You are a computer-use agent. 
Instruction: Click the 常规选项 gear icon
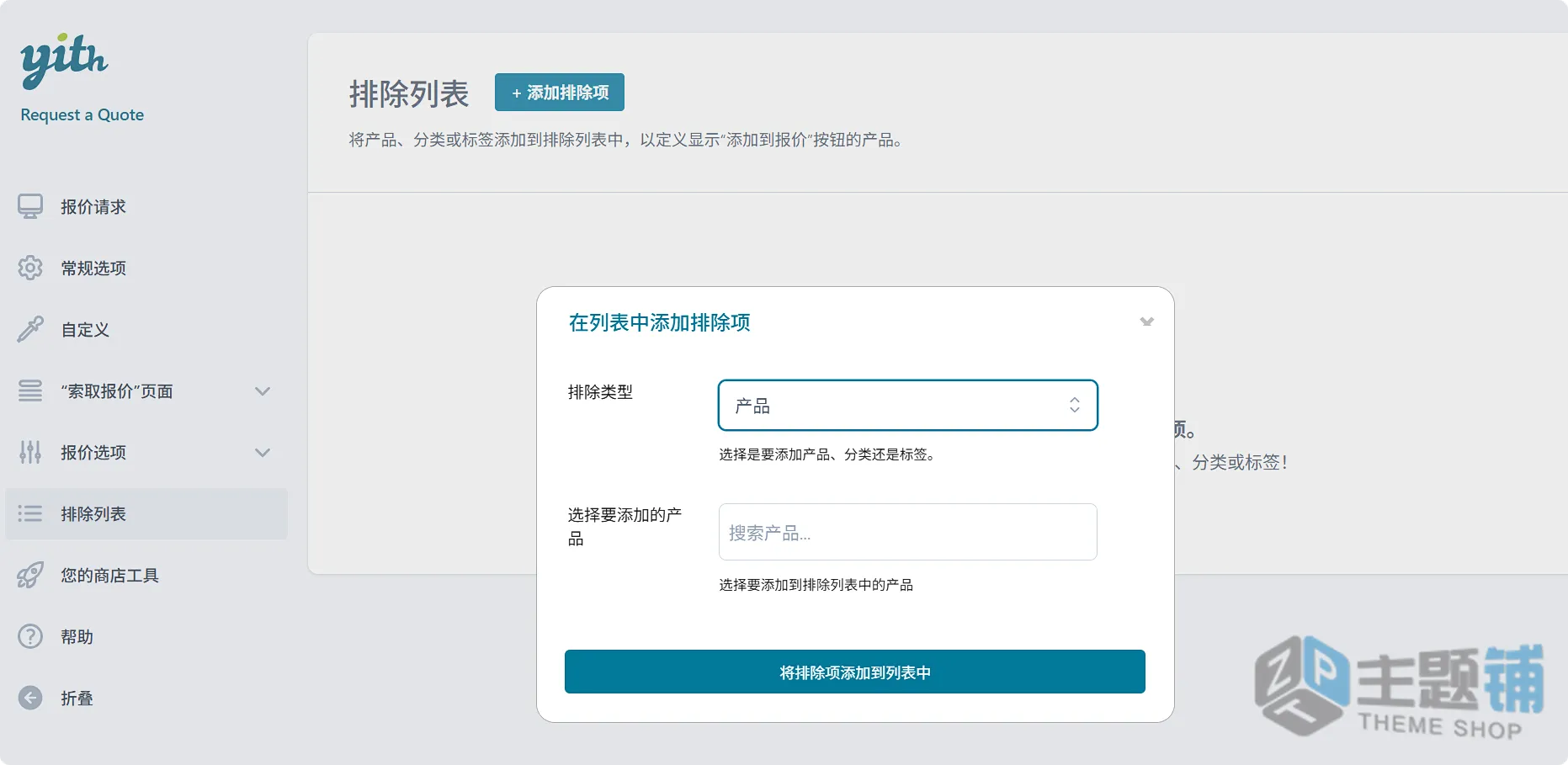[x=30, y=268]
